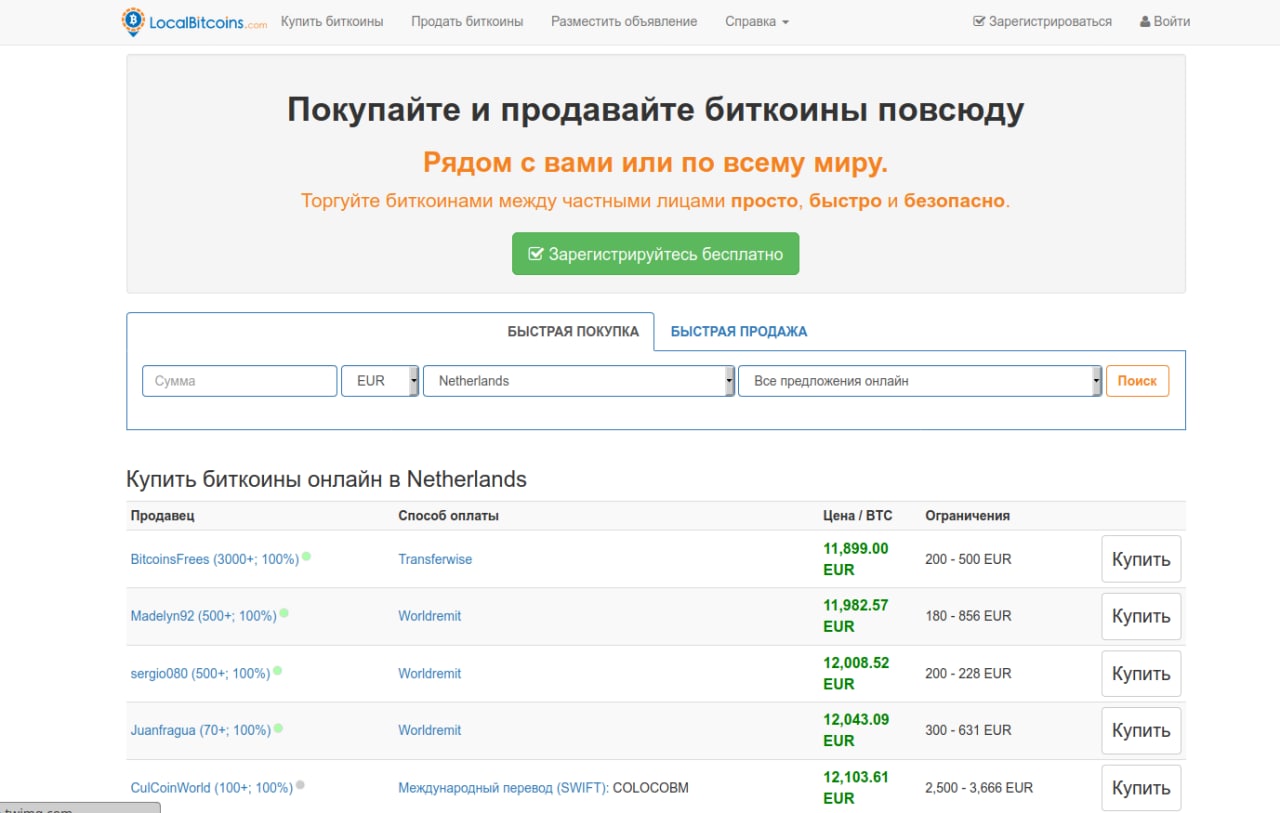Screen dimensions: 1280x813
Task: Open Разместить объявление in navbar
Action: pyautogui.click(x=624, y=21)
